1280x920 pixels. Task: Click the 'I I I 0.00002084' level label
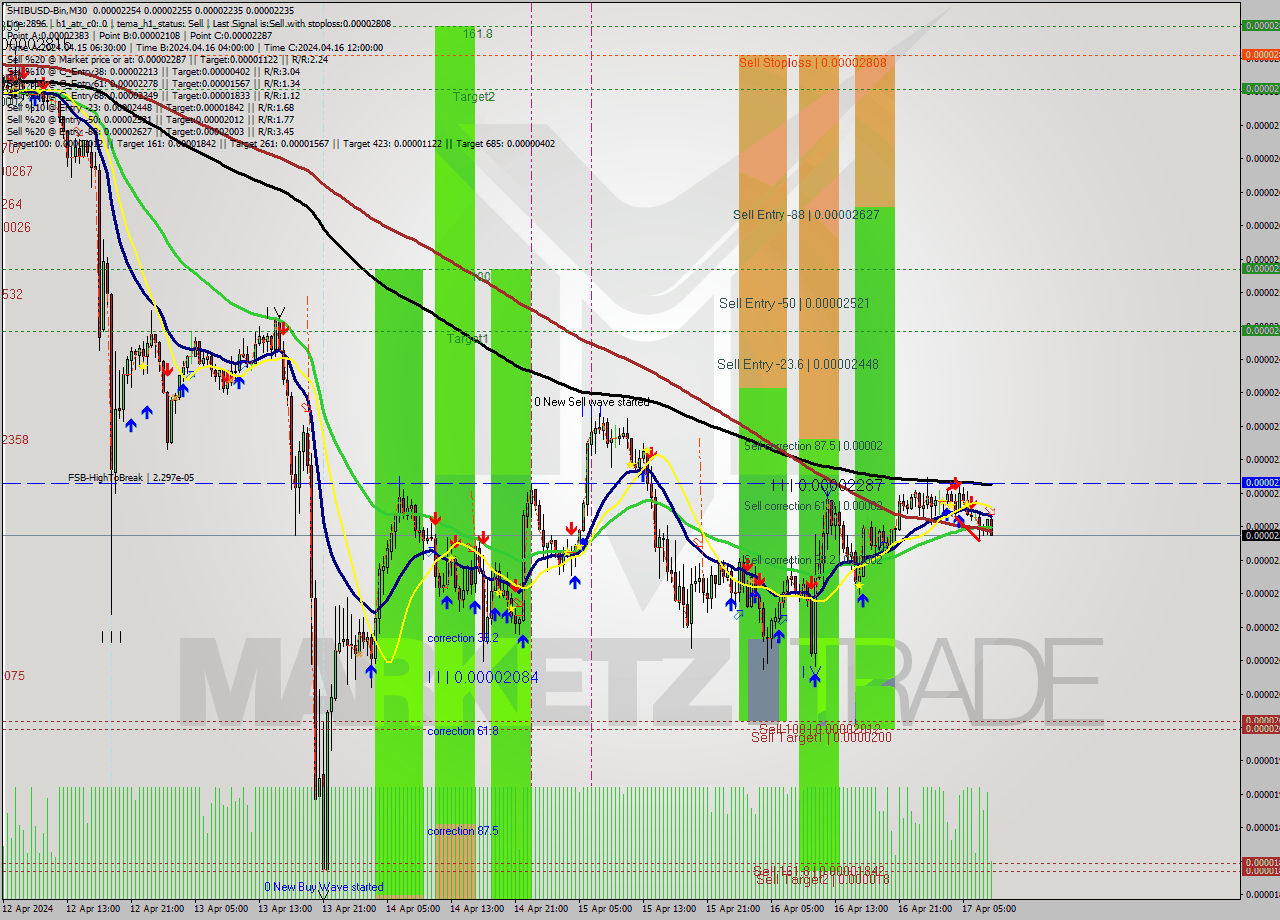point(483,677)
